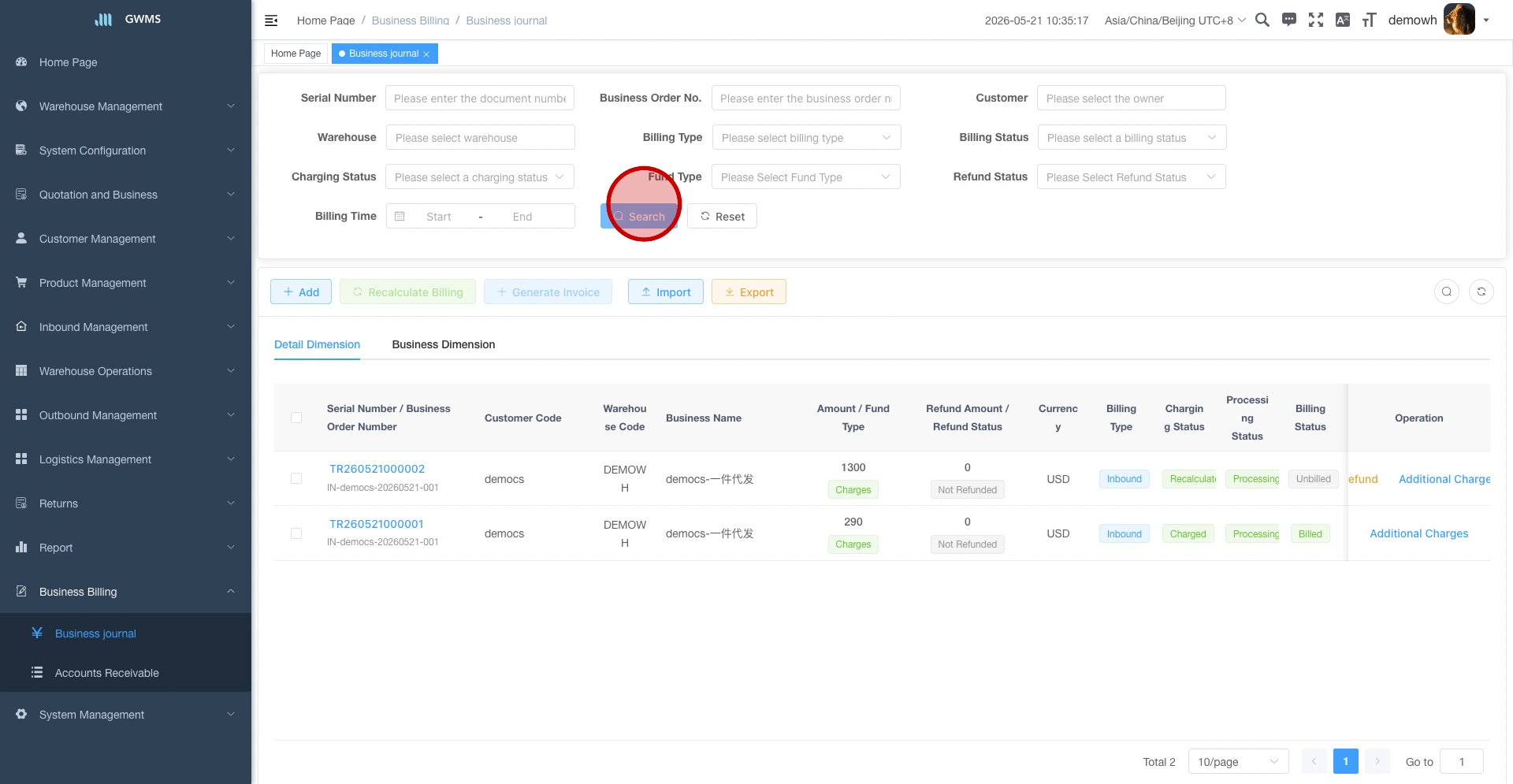Switch to the Business Dimension tab
The width and height of the screenshot is (1513, 784).
coord(444,344)
